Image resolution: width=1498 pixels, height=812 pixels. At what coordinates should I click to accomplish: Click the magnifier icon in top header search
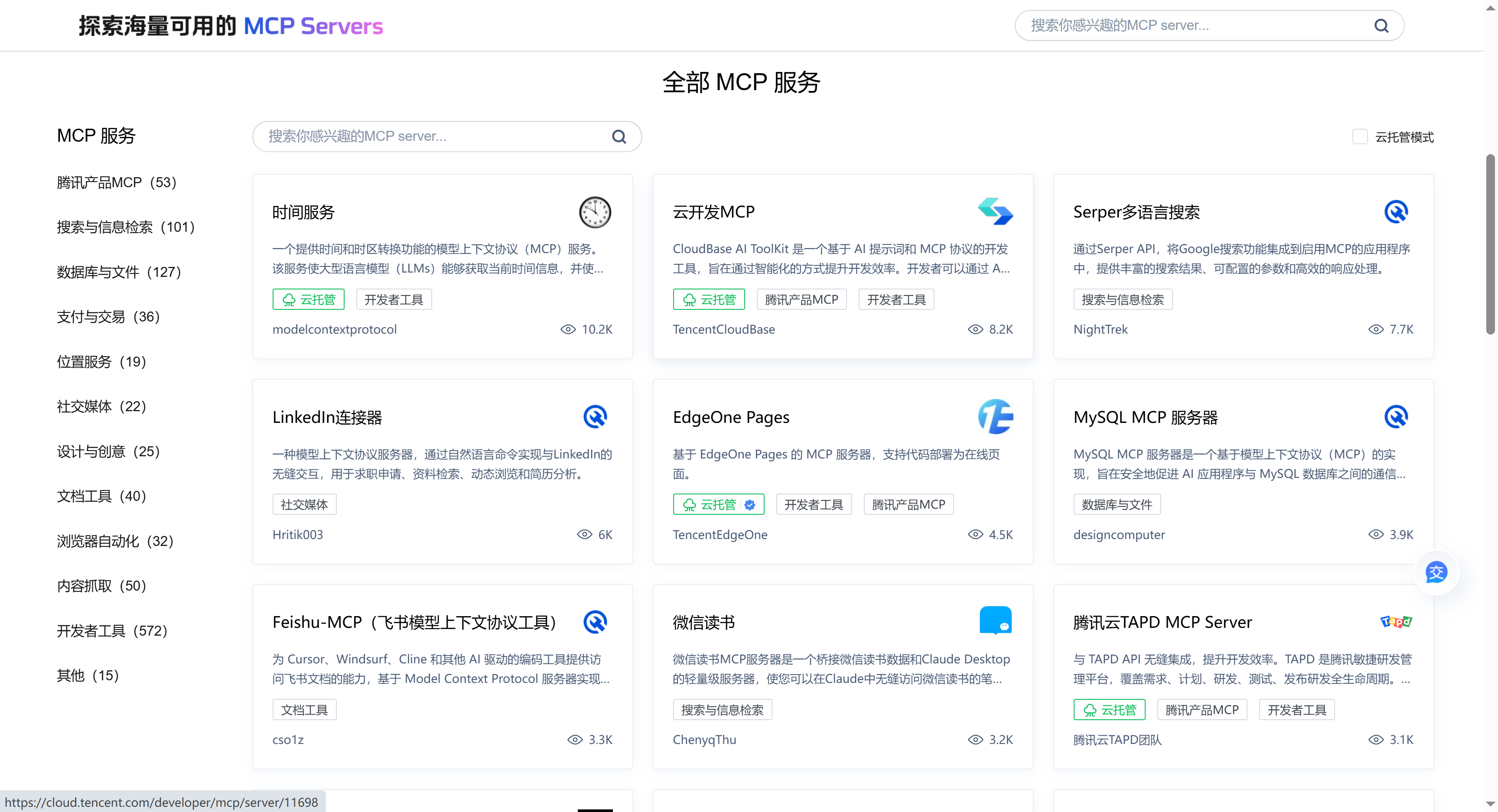(1381, 26)
